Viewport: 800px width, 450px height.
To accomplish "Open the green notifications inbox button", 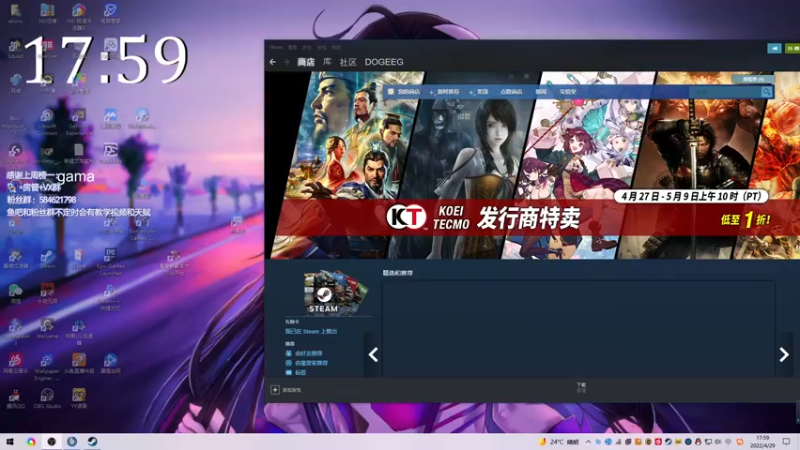I will click(x=792, y=48).
